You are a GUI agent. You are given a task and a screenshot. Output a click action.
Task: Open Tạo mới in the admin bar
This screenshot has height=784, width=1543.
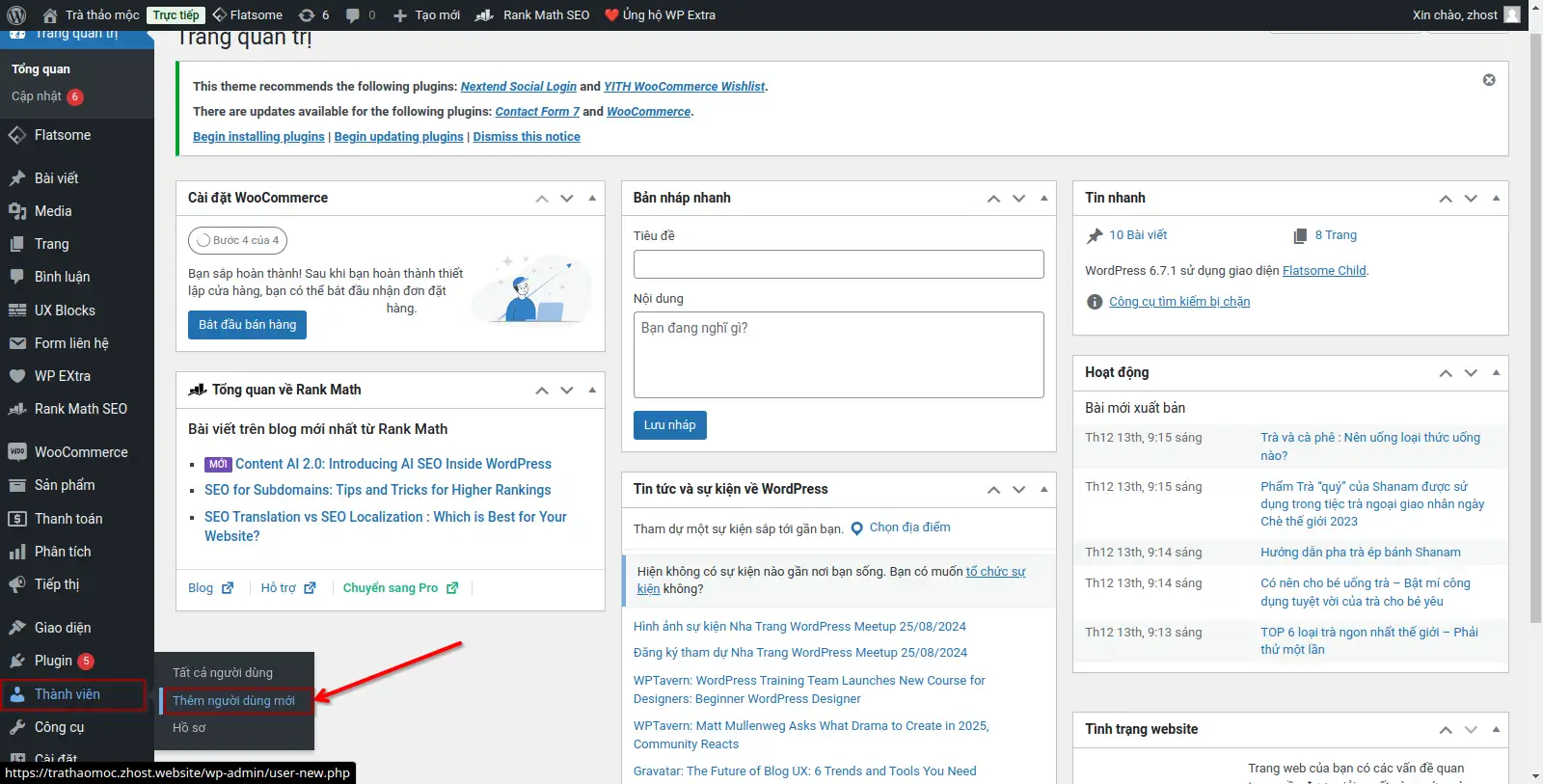pos(426,14)
